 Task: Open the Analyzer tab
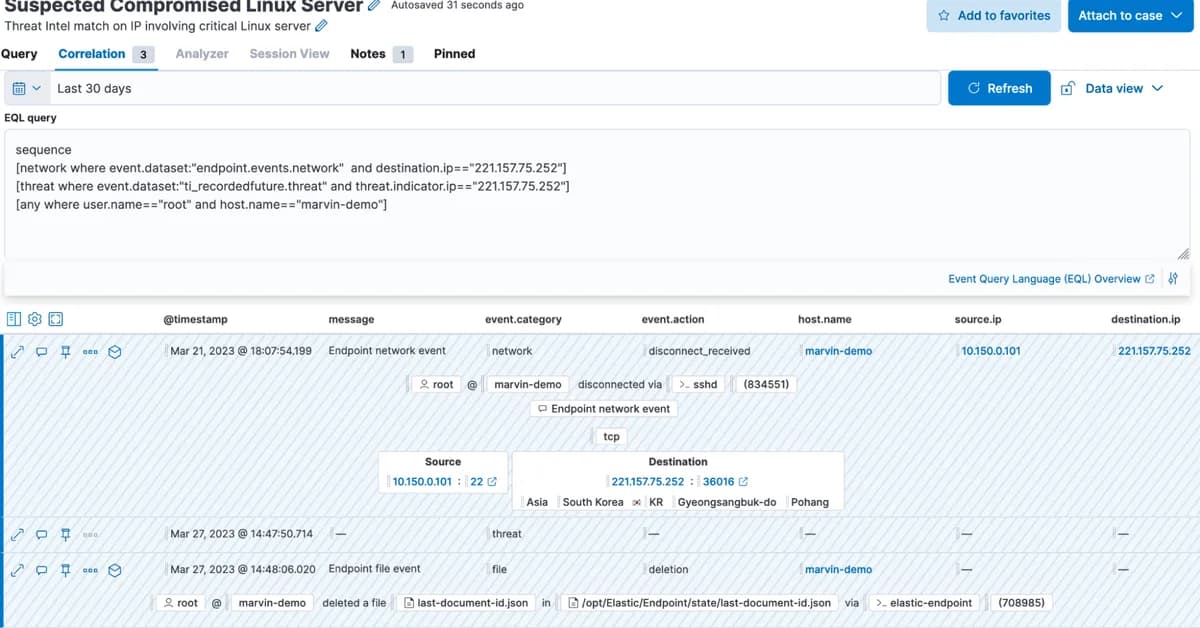pyautogui.click(x=202, y=54)
